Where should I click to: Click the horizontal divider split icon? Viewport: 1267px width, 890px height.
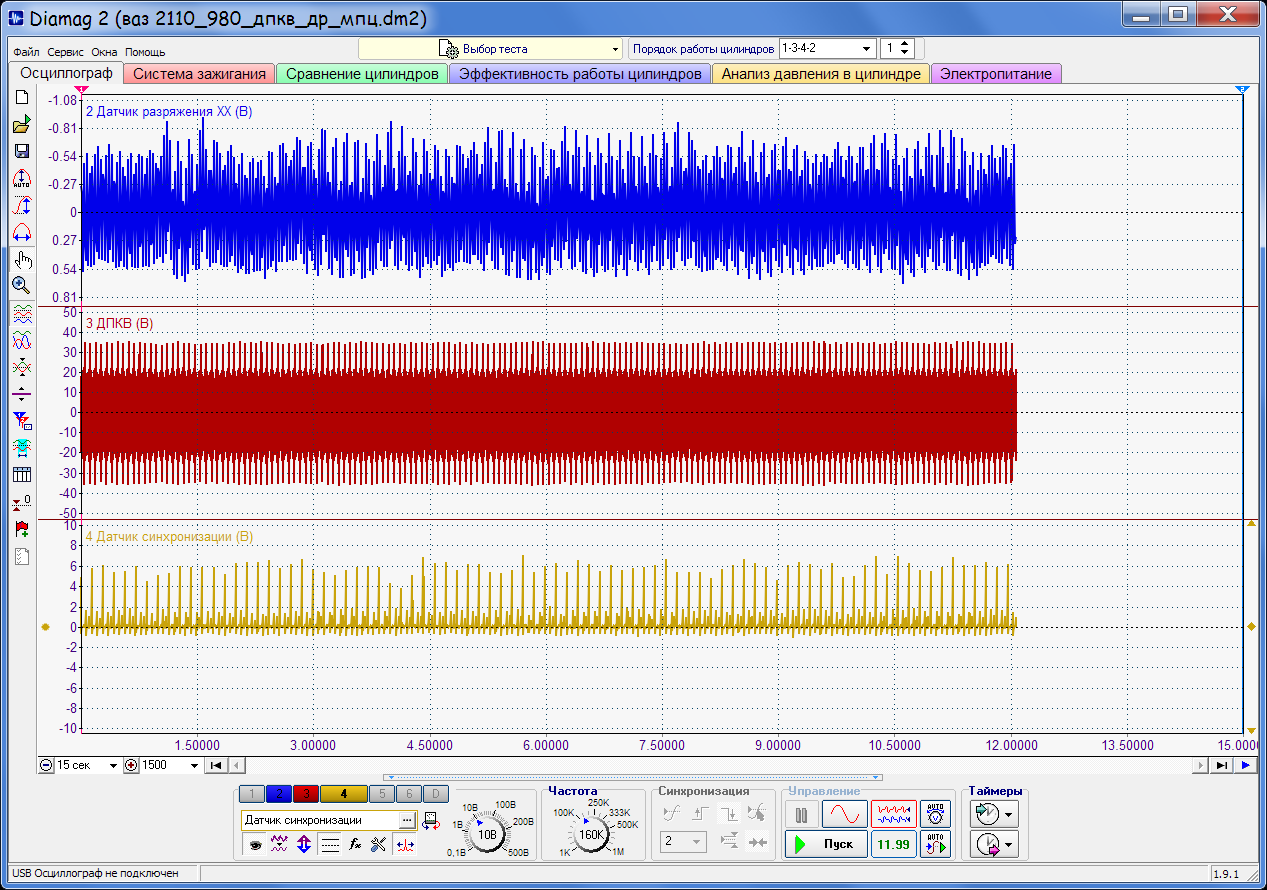21,394
